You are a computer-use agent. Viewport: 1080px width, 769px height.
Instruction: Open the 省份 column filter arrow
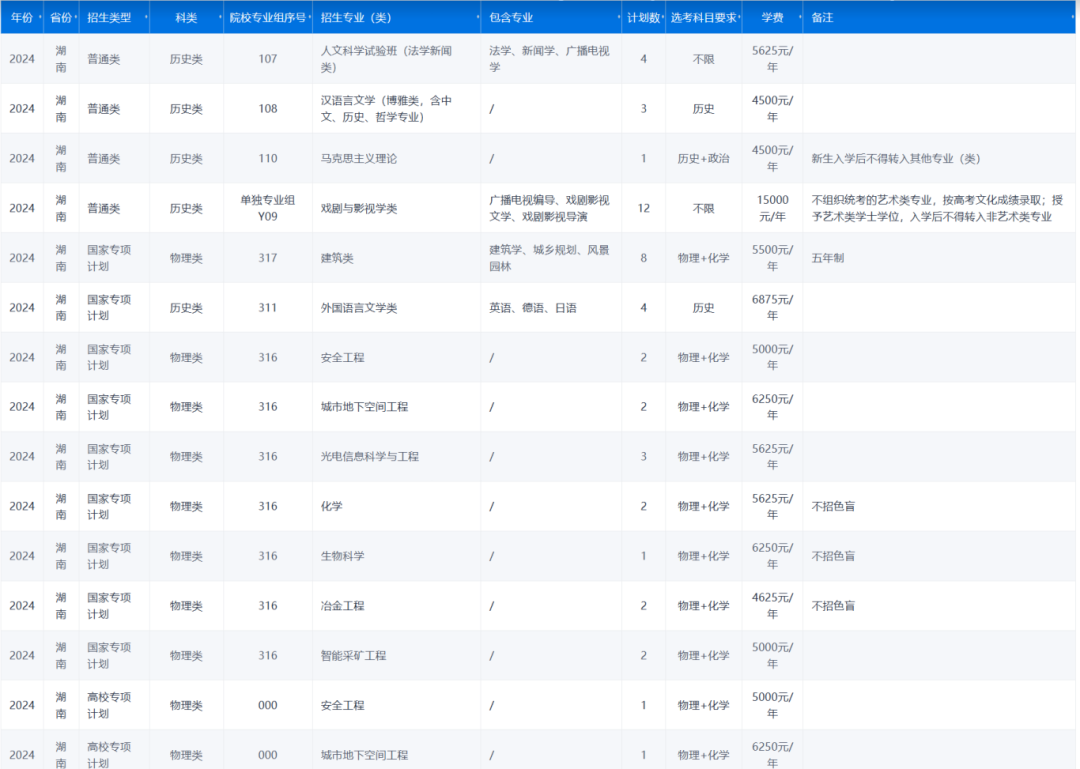76,17
